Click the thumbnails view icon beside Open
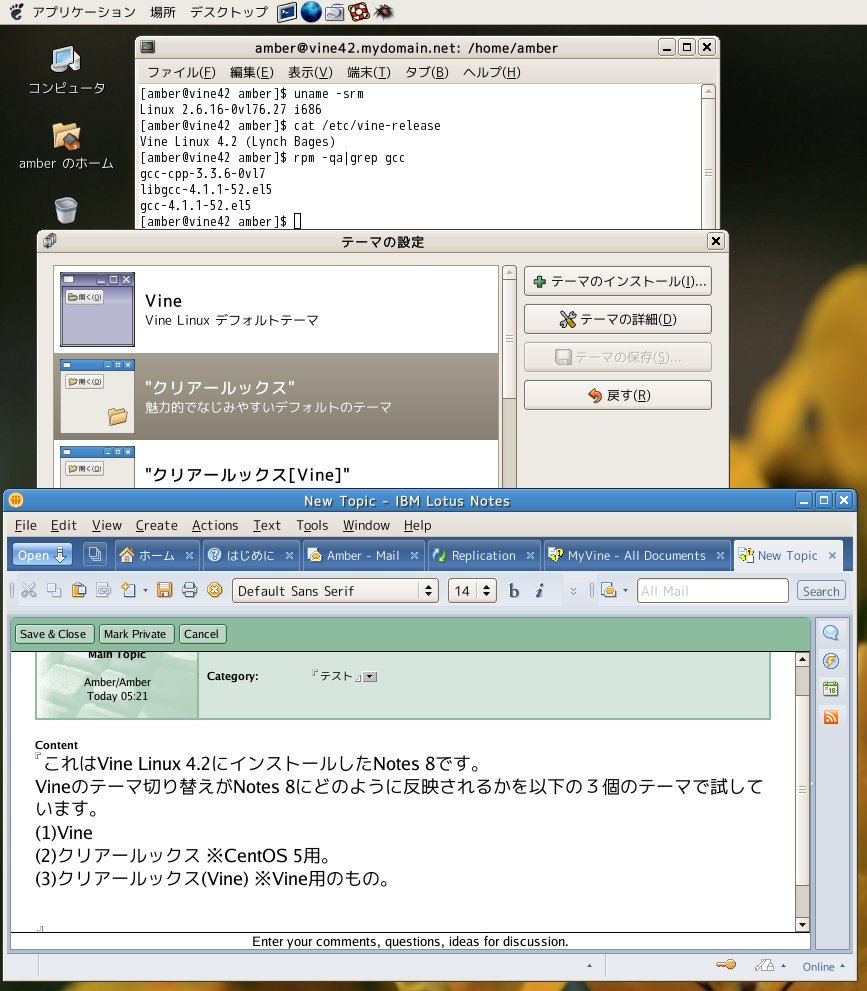The width and height of the screenshot is (867, 991). pyautogui.click(x=95, y=555)
